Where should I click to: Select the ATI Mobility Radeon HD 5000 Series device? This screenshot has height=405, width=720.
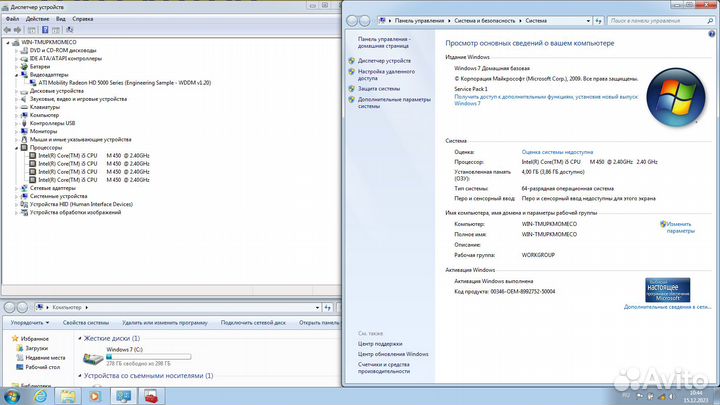pyautogui.click(x=124, y=83)
